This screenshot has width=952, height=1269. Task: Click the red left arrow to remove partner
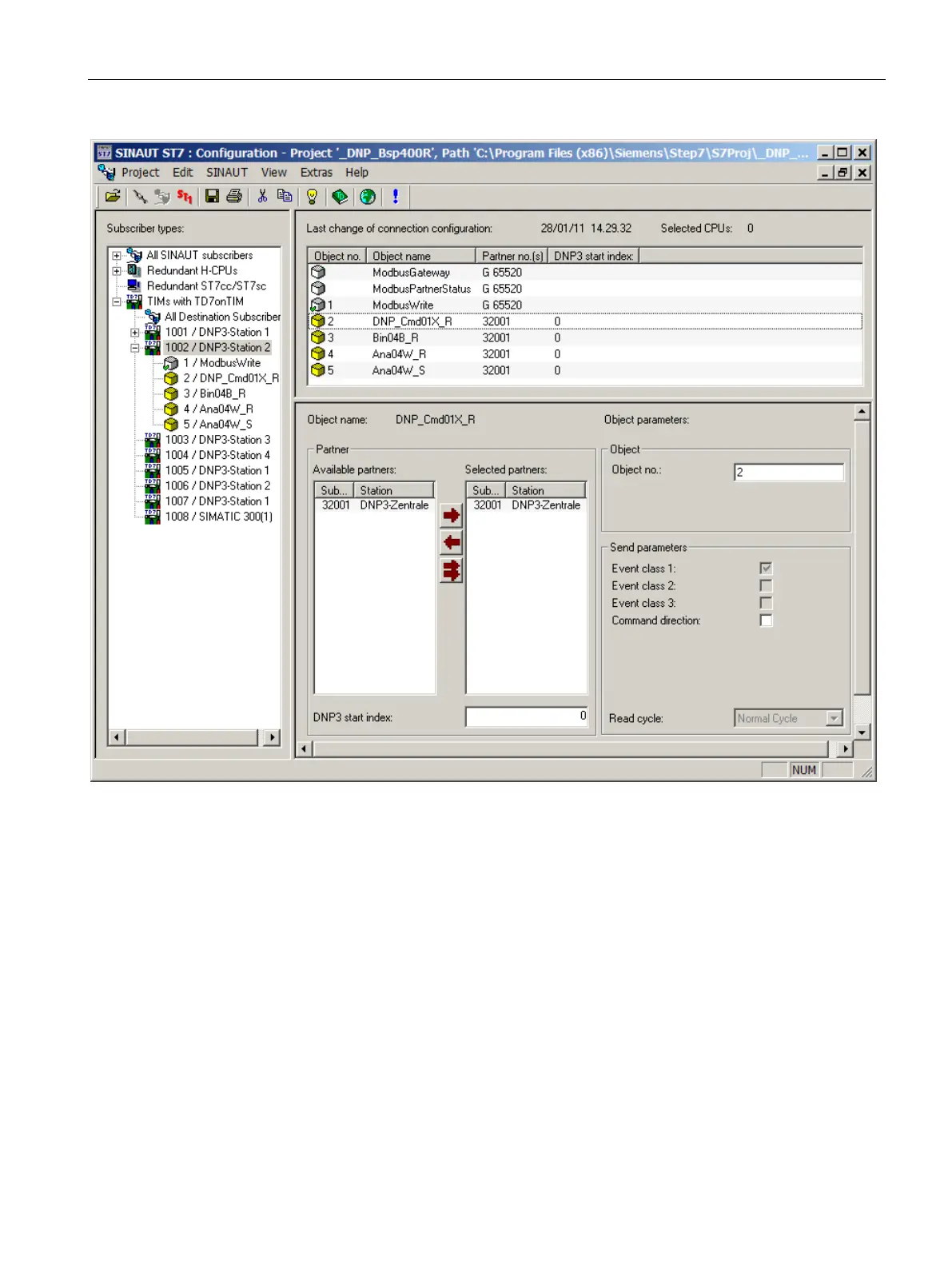click(452, 543)
